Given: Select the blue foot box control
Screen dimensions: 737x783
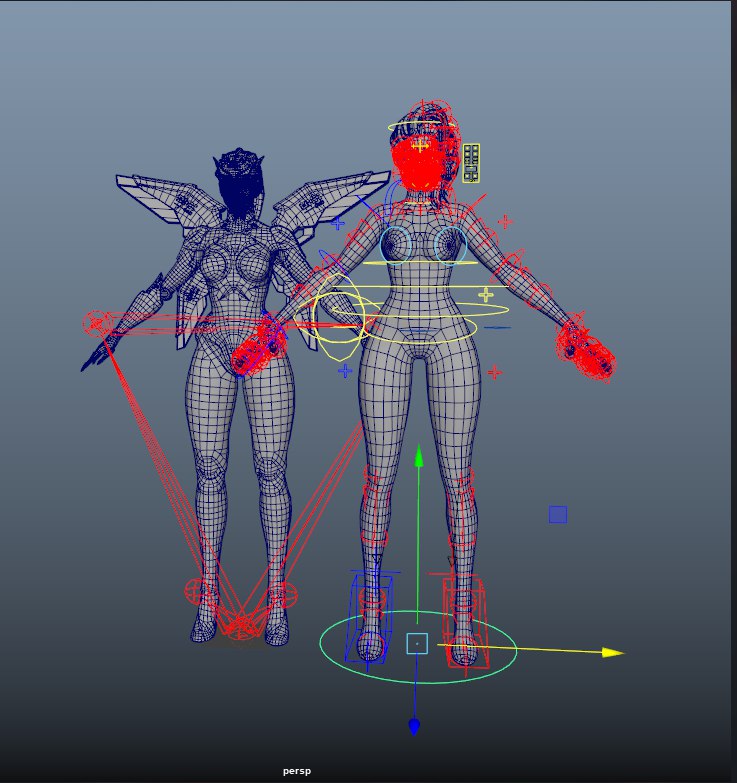Looking at the screenshot, I should [x=370, y=619].
